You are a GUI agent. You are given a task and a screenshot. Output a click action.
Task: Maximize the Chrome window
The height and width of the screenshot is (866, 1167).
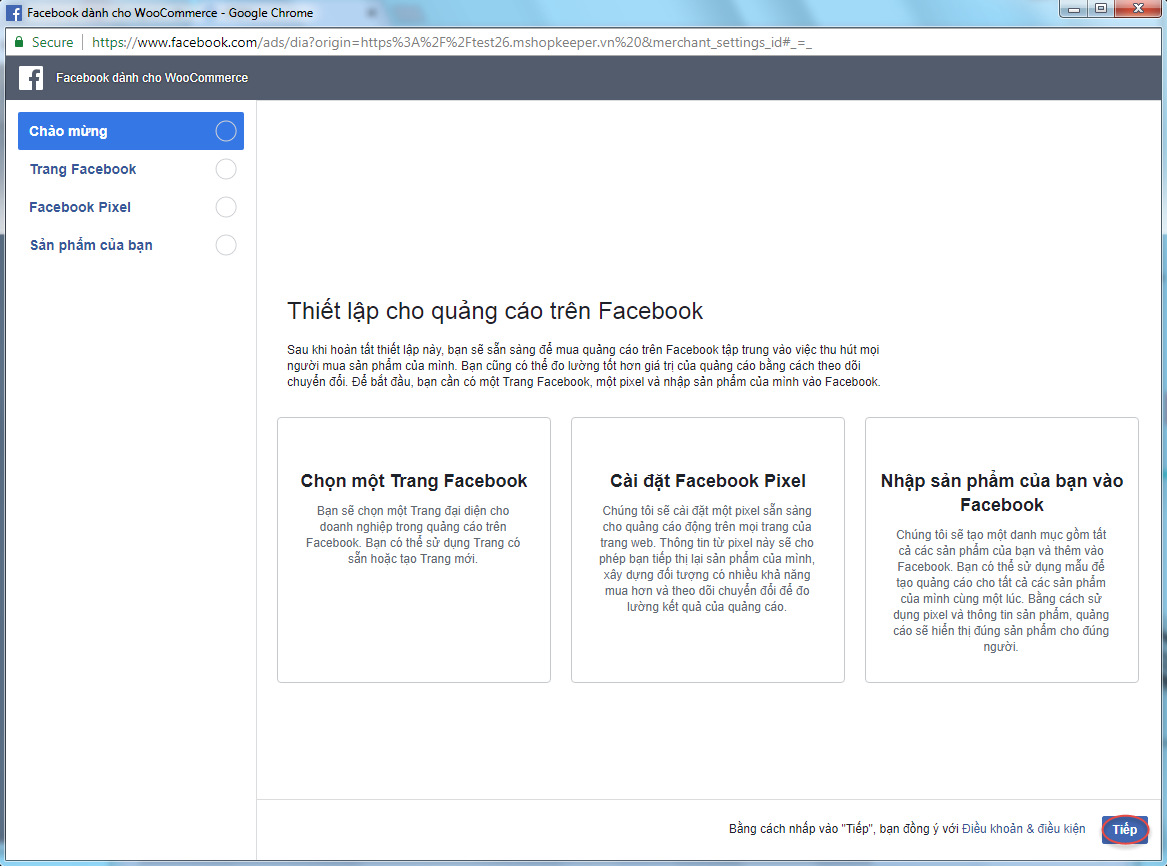click(x=1101, y=9)
